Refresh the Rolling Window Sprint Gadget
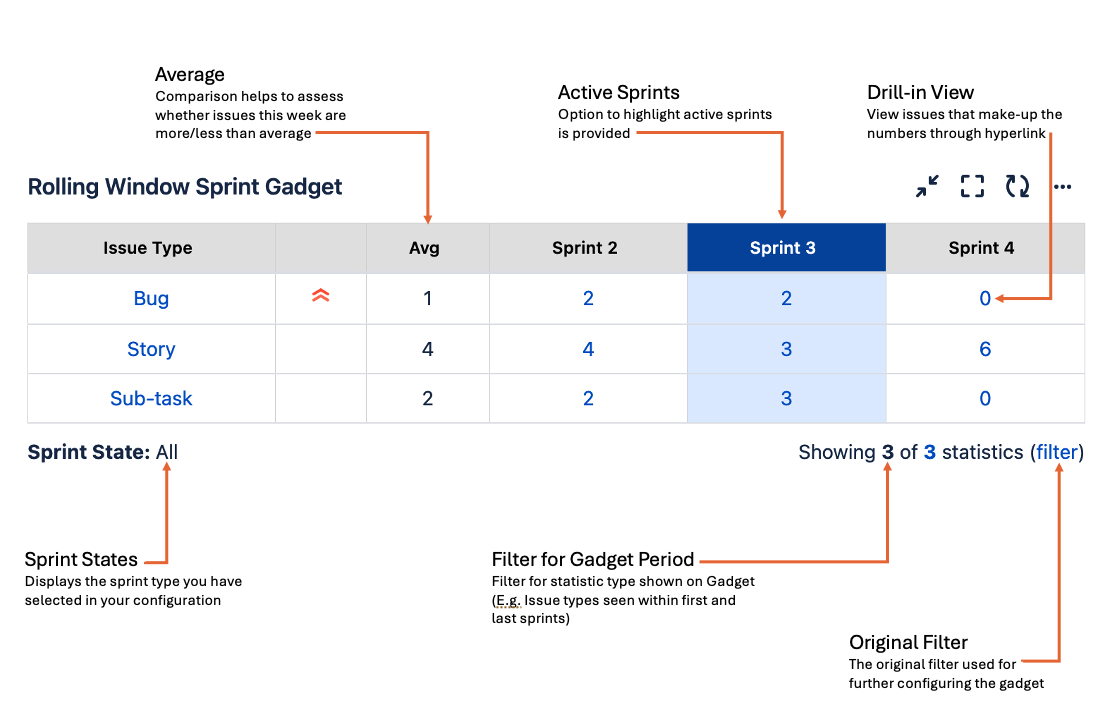This screenshot has width=1094, height=714. click(x=1016, y=186)
